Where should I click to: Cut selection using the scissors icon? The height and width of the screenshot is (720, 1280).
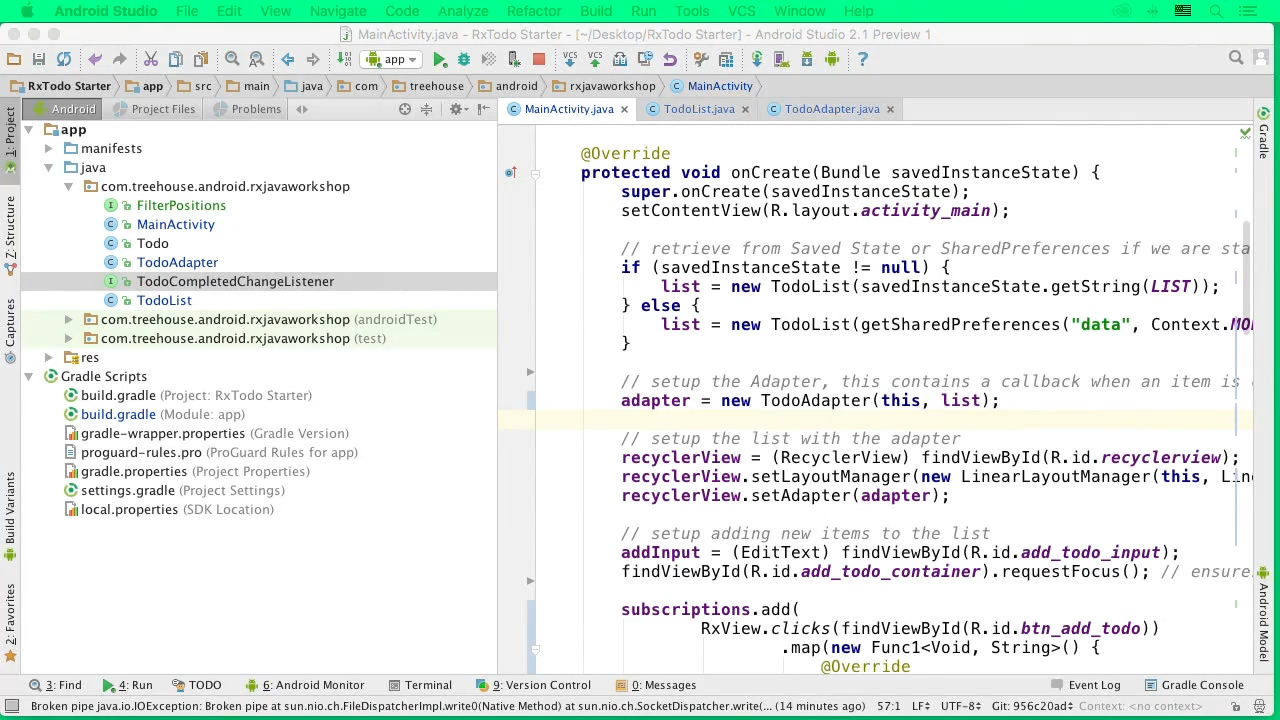click(x=151, y=59)
